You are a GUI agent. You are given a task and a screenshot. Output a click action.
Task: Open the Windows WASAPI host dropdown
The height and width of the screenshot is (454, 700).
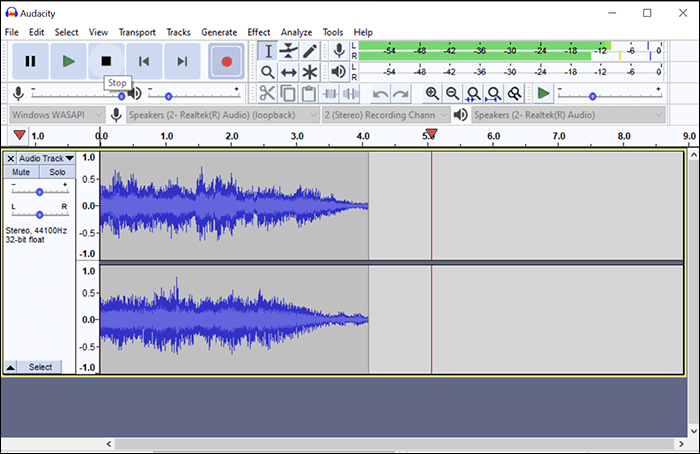click(x=57, y=114)
